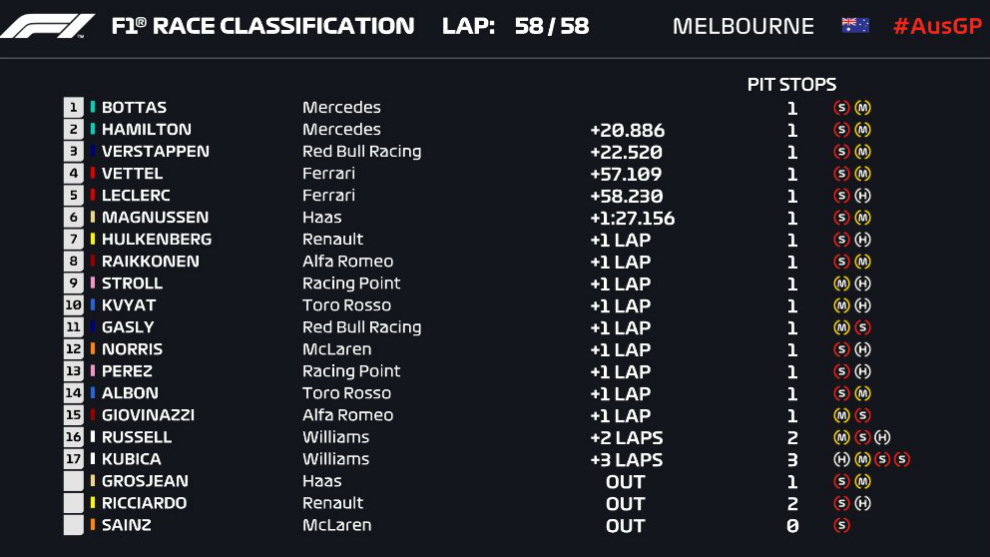Image resolution: width=990 pixels, height=557 pixels.
Task: Select the medium tyre icon in Bottas's row
Action: click(862, 108)
